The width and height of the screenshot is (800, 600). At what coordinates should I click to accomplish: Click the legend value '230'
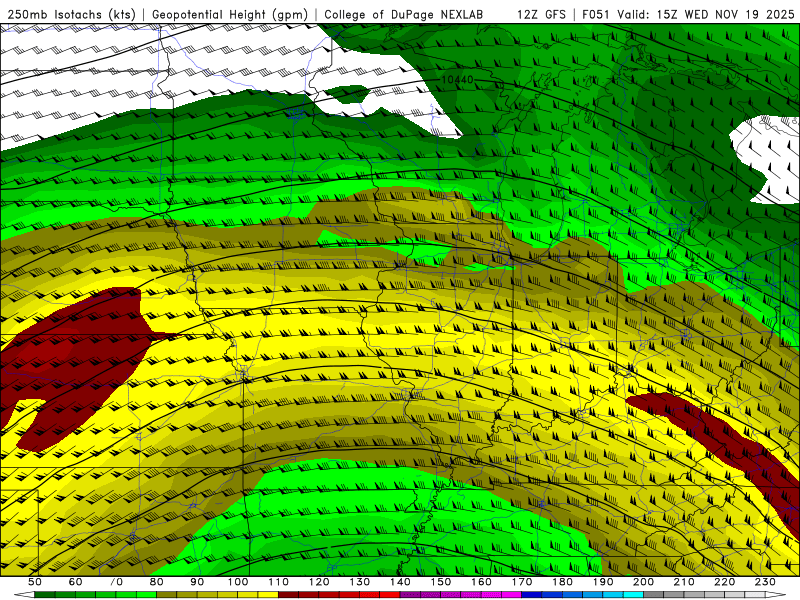click(765, 582)
